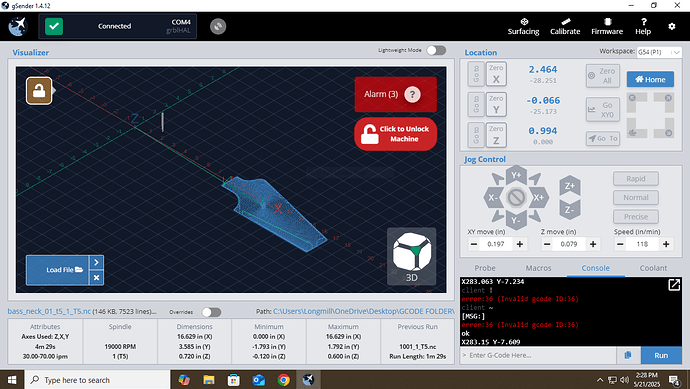This screenshot has width=690, height=389.
Task: Switch to the Macros tab
Action: tap(538, 268)
